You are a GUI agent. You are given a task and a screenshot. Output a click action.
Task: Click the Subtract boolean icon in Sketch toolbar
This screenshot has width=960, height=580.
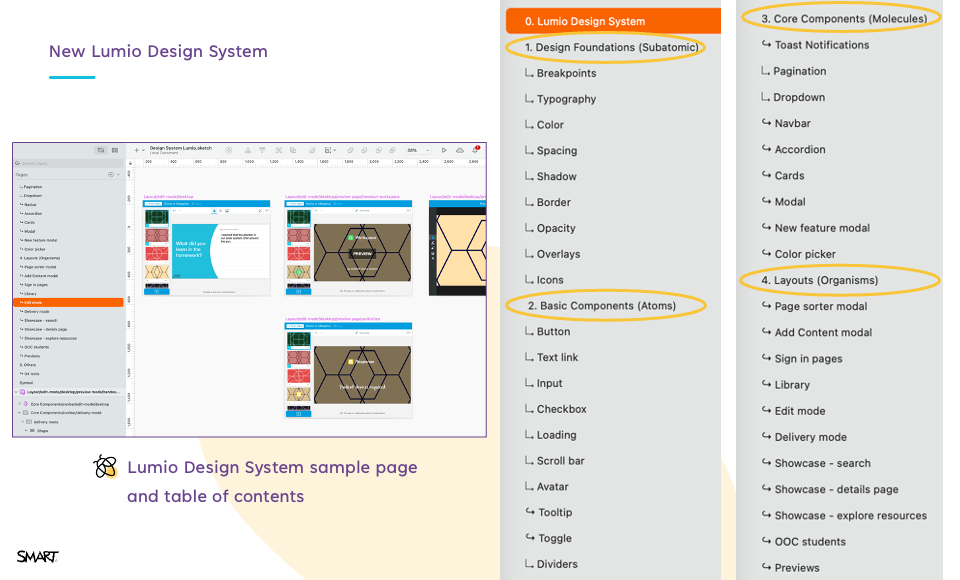(364, 150)
